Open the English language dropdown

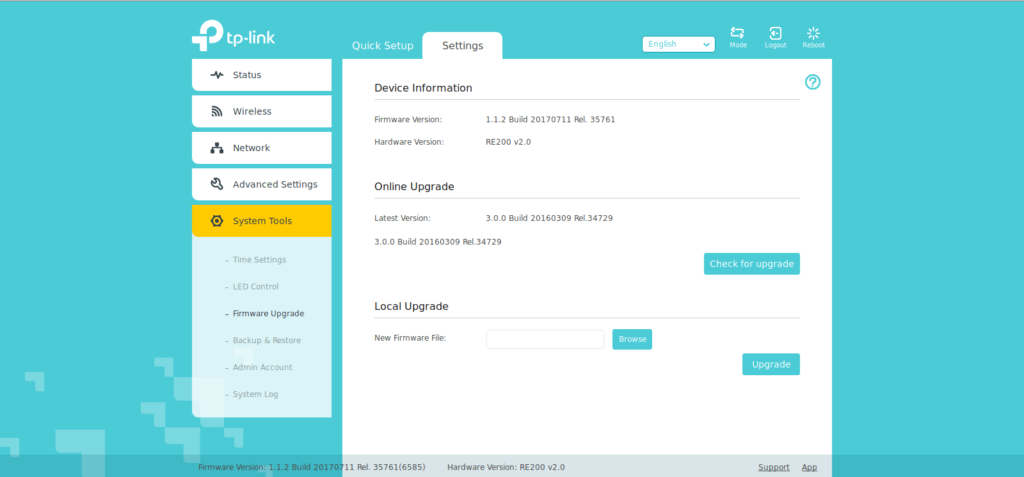coord(678,44)
